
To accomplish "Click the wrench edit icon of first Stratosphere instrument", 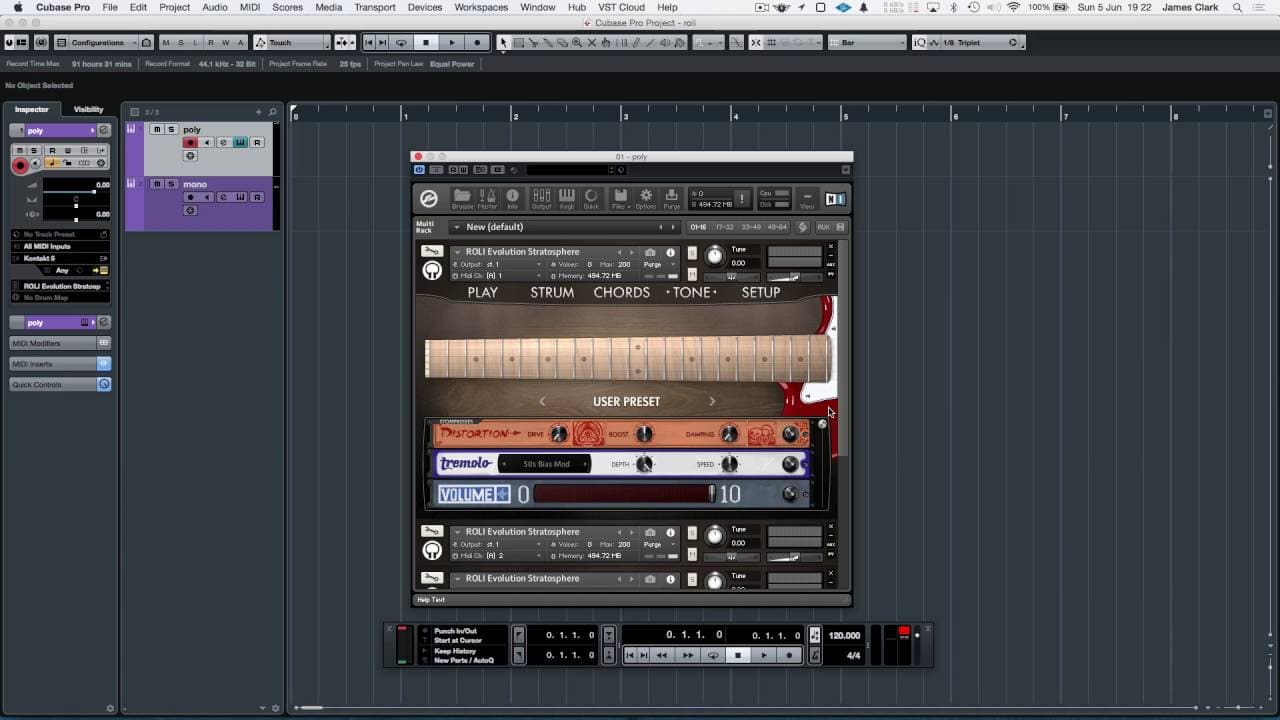I will (432, 251).
